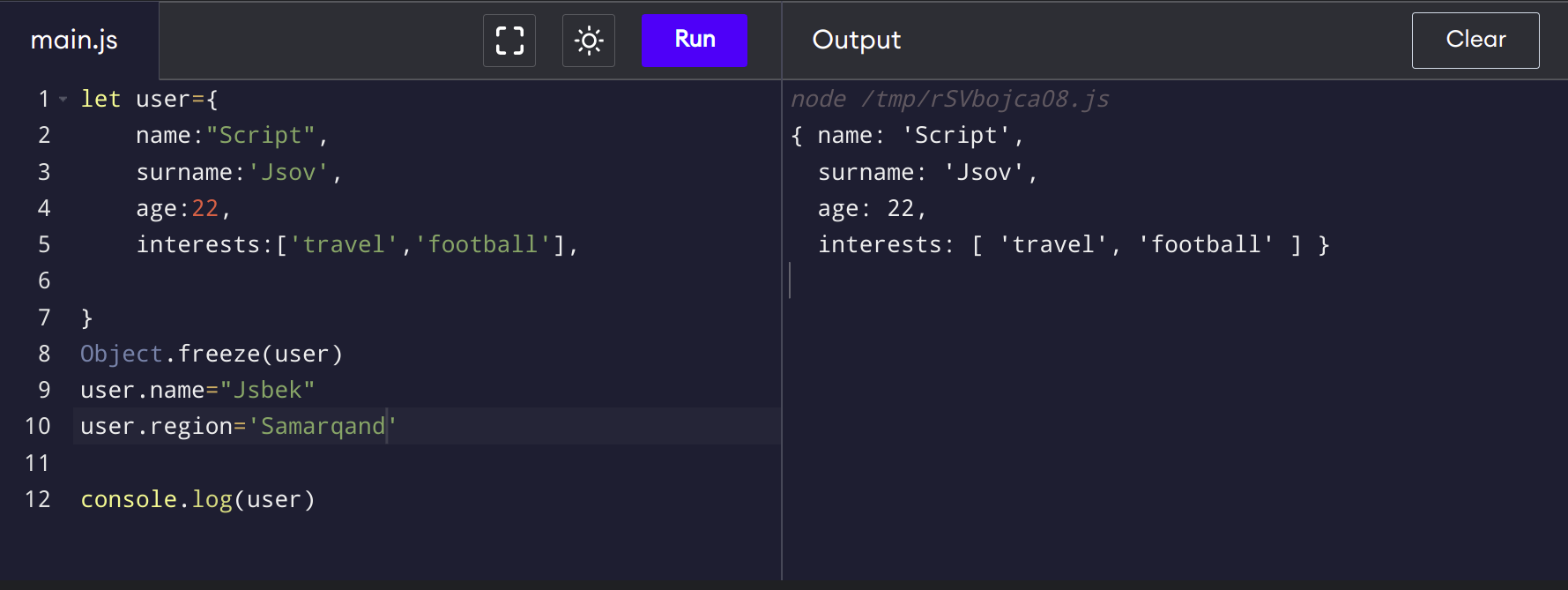1568x590 pixels.
Task: Click line number 10 in gutter
Action: [x=38, y=427]
